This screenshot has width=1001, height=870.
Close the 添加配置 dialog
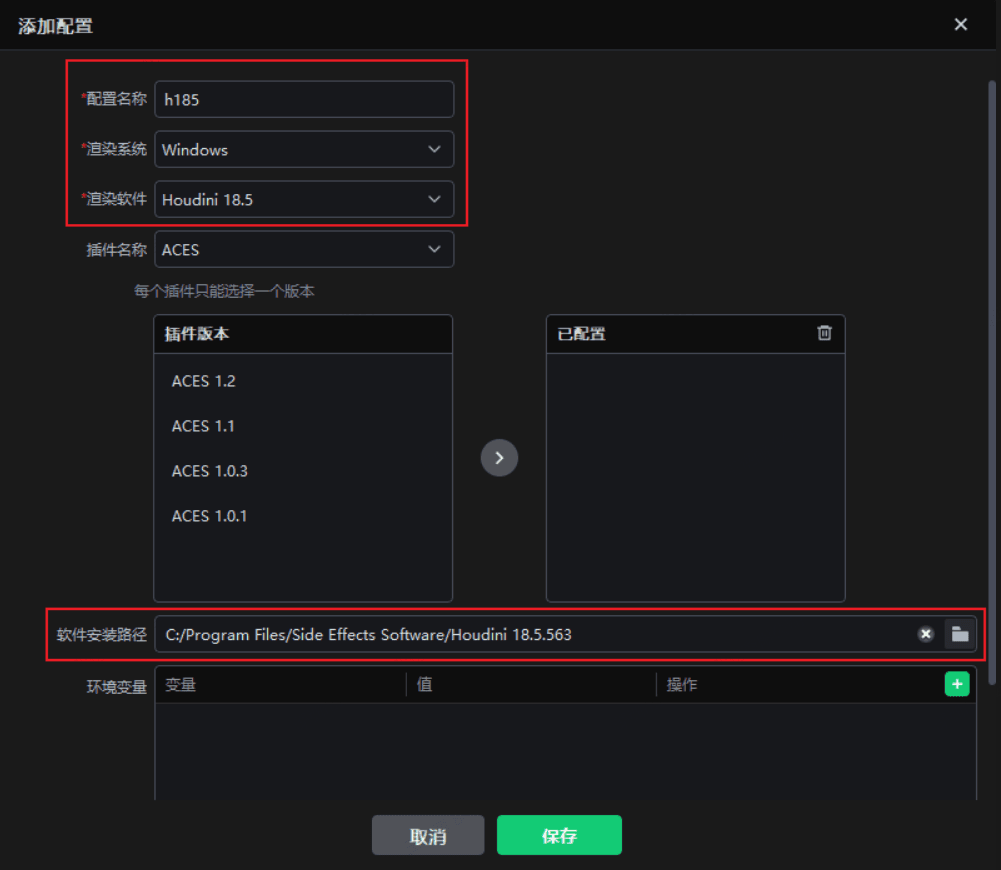pyautogui.click(x=961, y=25)
